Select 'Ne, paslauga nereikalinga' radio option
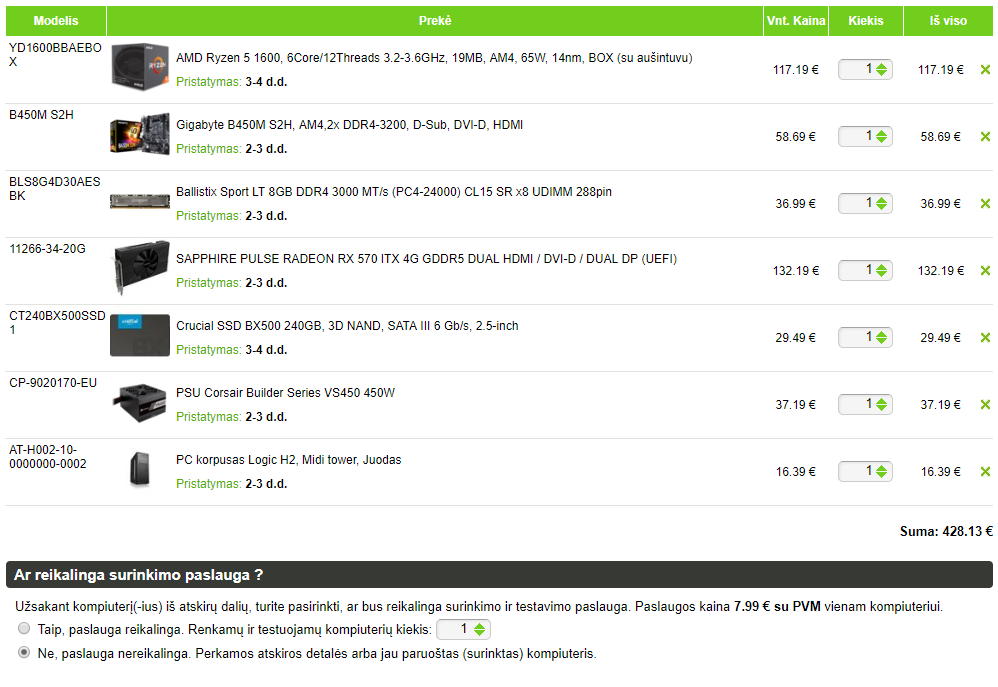 [x=24, y=652]
